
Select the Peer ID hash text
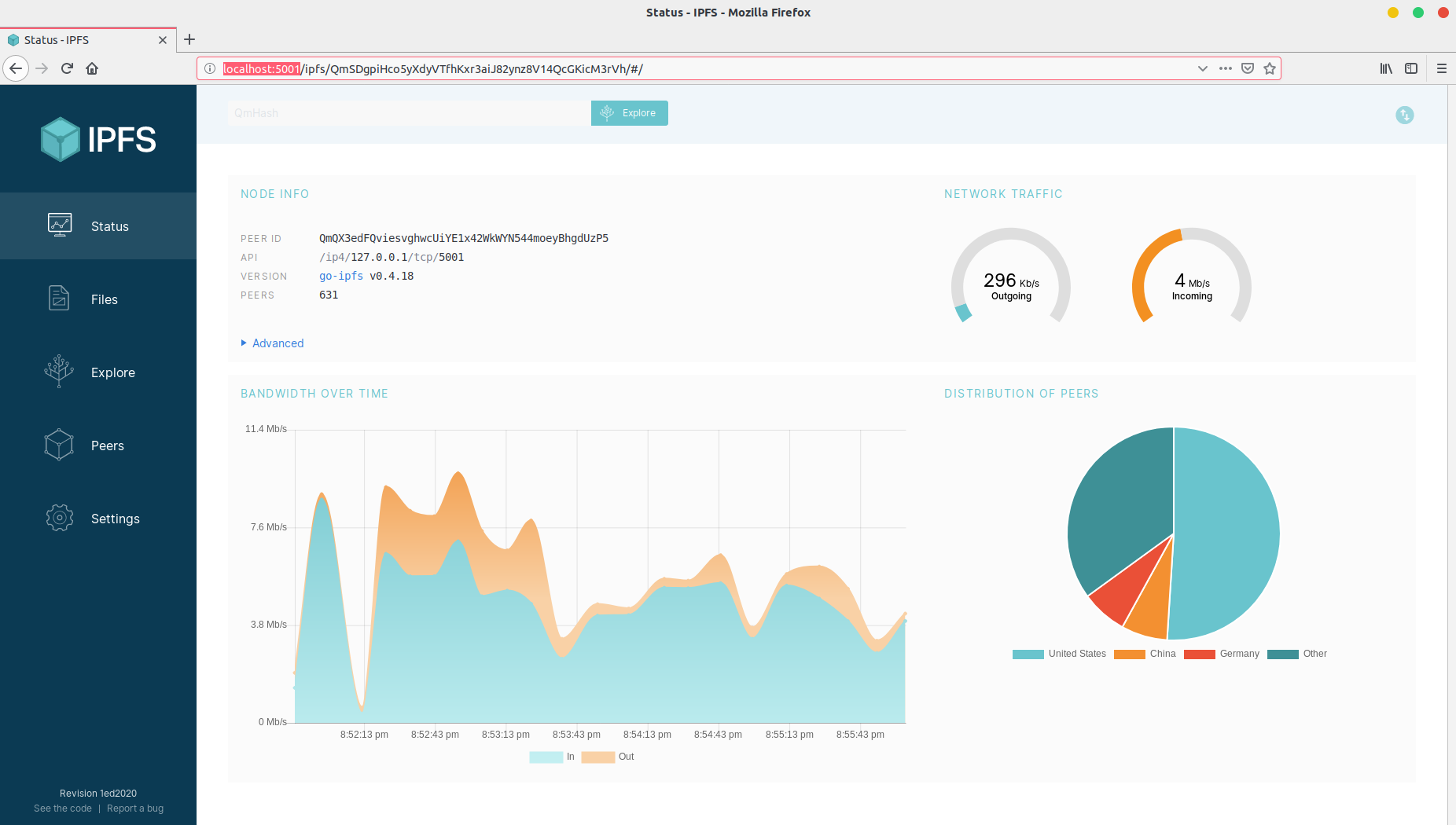pos(464,238)
